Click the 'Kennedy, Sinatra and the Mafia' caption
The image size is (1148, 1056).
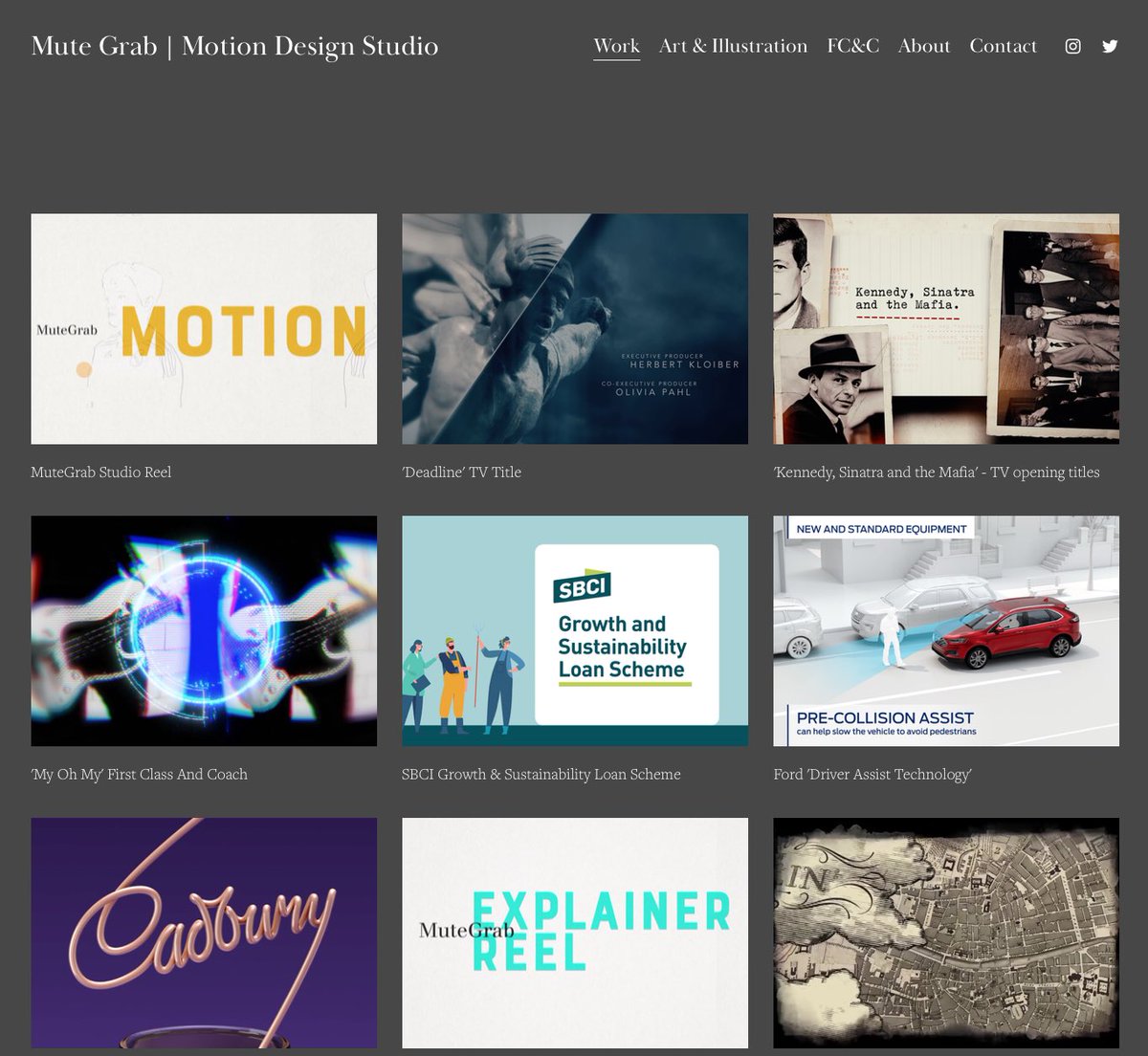point(937,472)
